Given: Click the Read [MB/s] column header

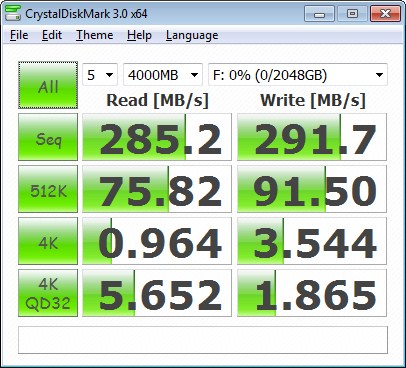Looking at the screenshot, I should coord(157,100).
